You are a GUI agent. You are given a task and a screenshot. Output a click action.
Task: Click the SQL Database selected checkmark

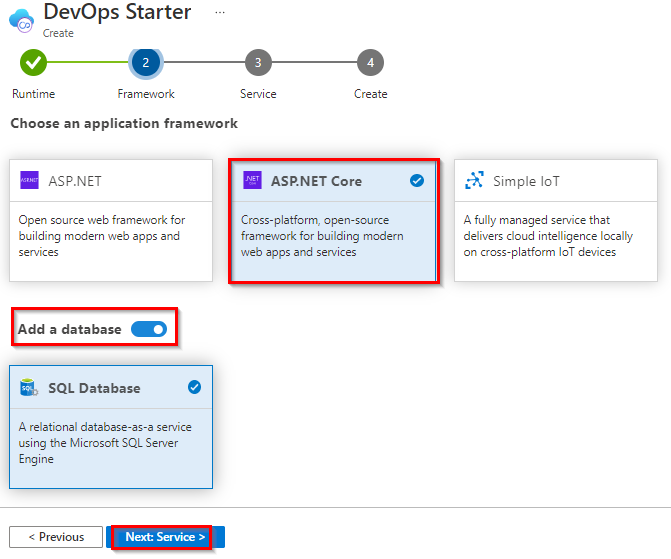point(194,387)
